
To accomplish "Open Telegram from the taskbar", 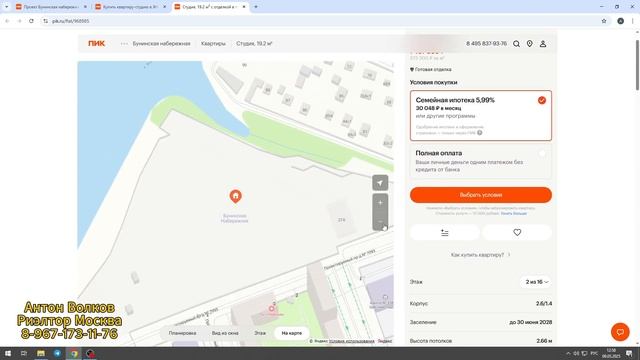I will coord(57,353).
